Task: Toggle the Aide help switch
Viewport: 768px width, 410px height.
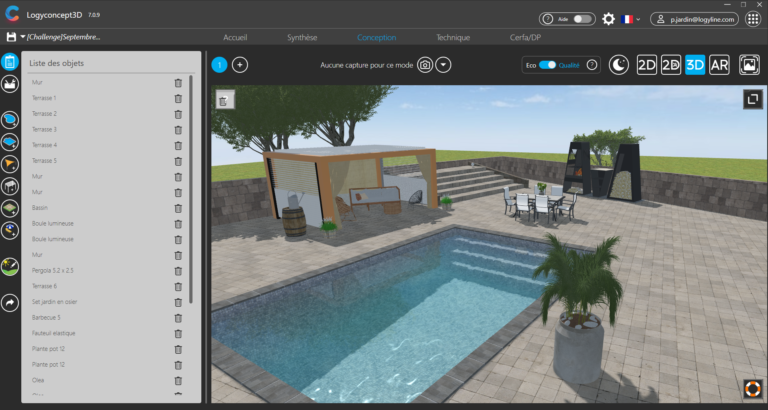Action: [582, 19]
